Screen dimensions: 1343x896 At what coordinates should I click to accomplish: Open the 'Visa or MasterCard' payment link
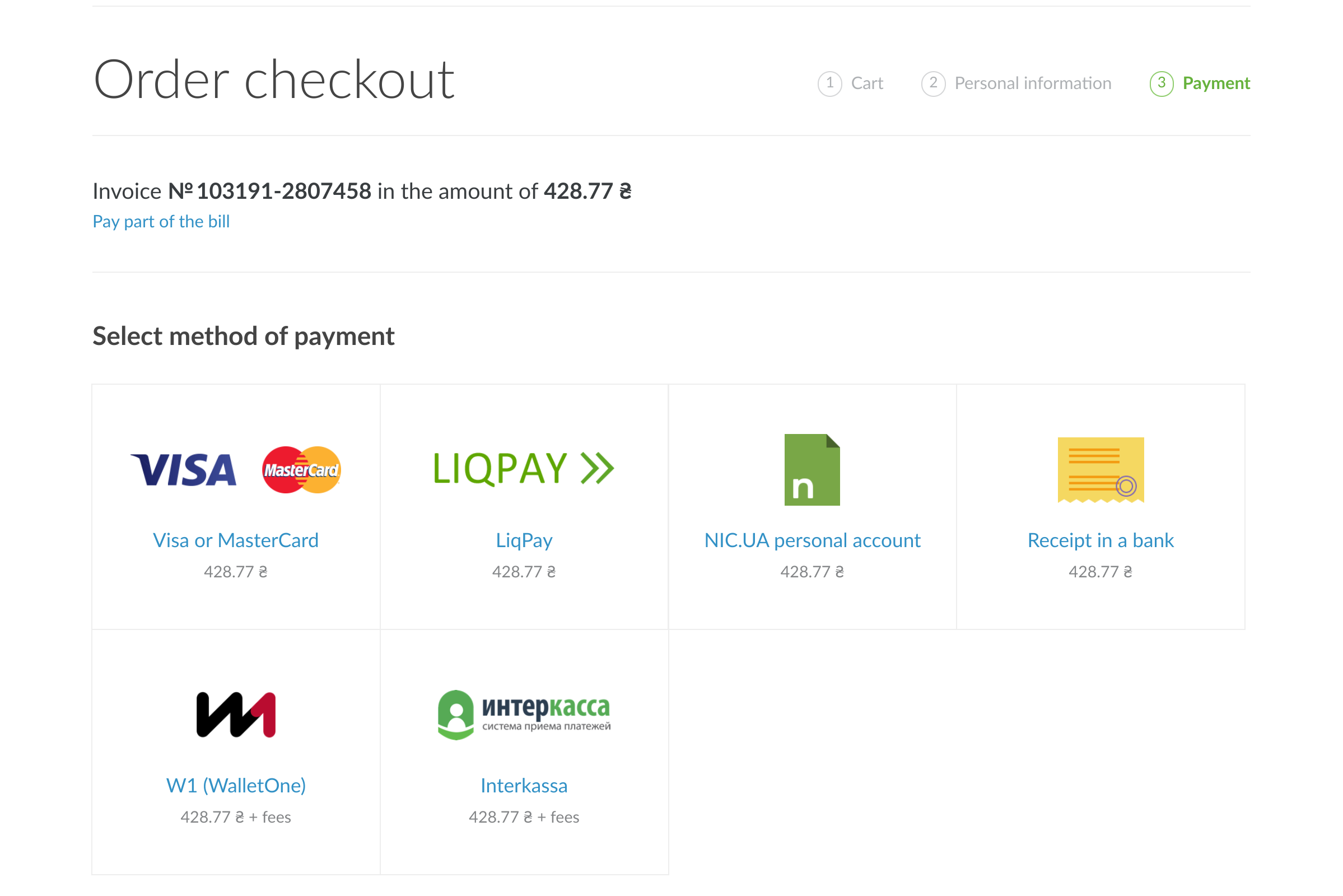point(235,540)
